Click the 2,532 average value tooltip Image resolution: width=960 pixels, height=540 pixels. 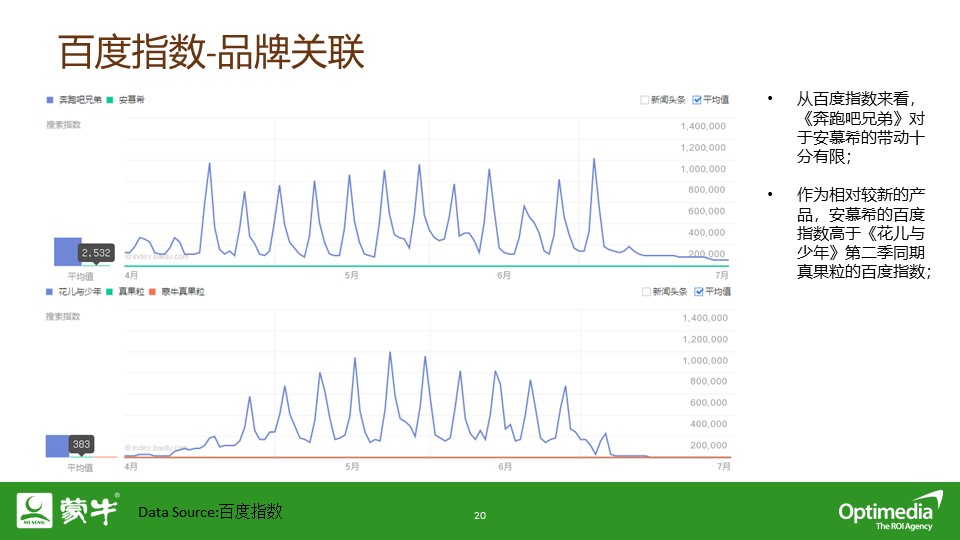click(x=96, y=253)
